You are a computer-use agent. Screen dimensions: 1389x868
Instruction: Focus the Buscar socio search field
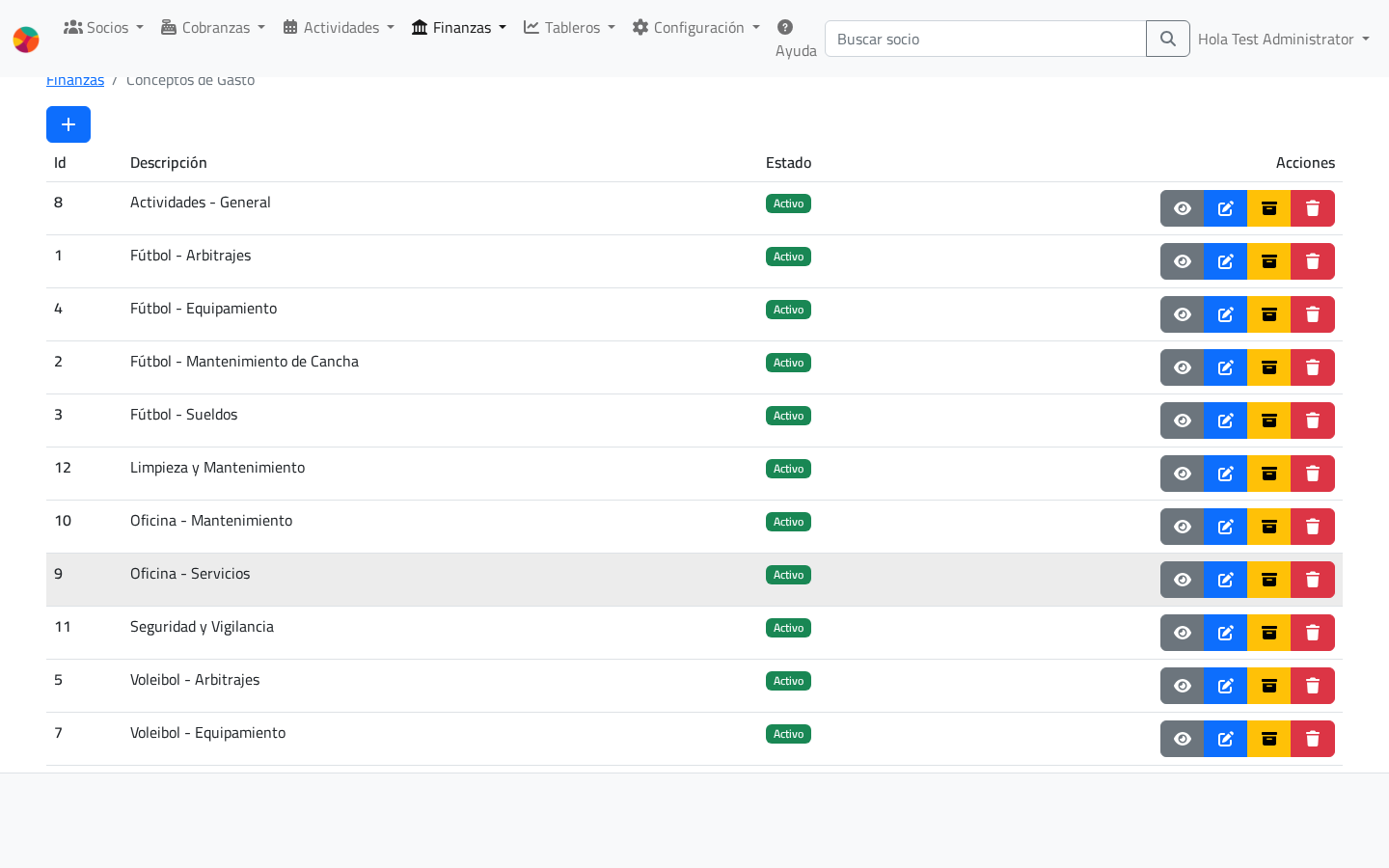pyautogui.click(x=985, y=39)
